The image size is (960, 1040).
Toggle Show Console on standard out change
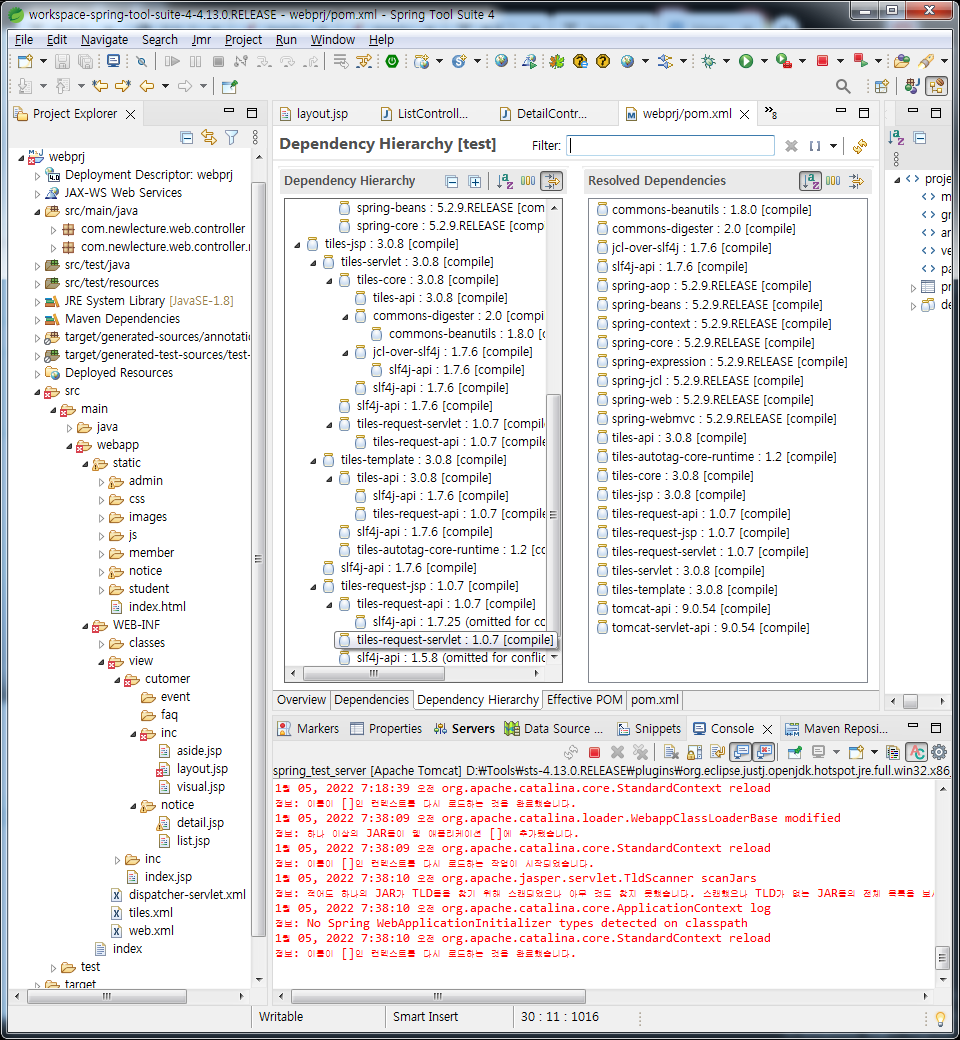coord(740,752)
